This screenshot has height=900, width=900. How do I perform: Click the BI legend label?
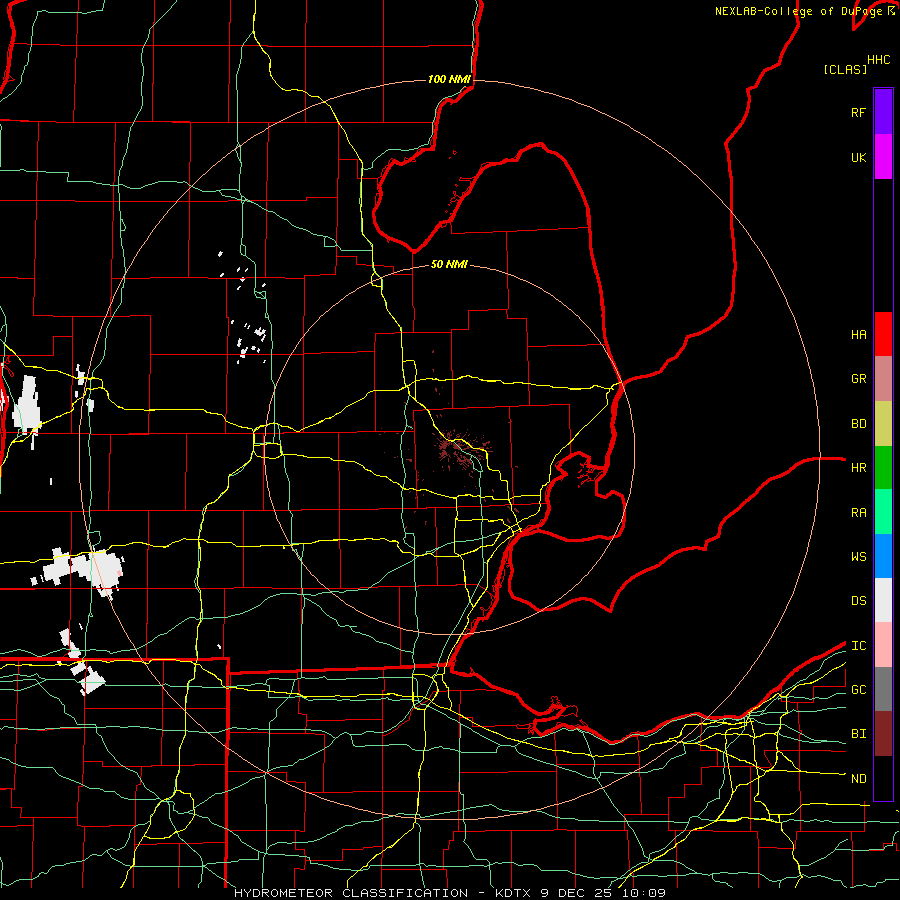click(x=859, y=734)
